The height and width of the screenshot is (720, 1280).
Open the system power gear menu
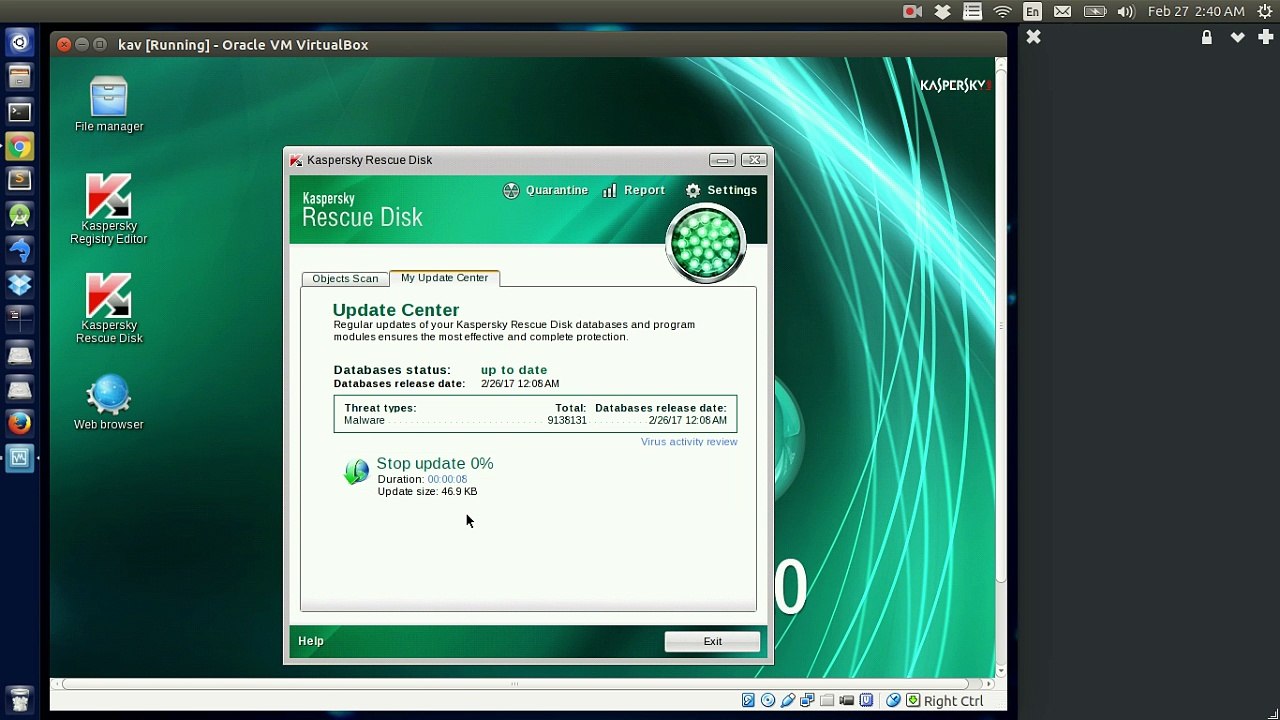pos(1264,12)
